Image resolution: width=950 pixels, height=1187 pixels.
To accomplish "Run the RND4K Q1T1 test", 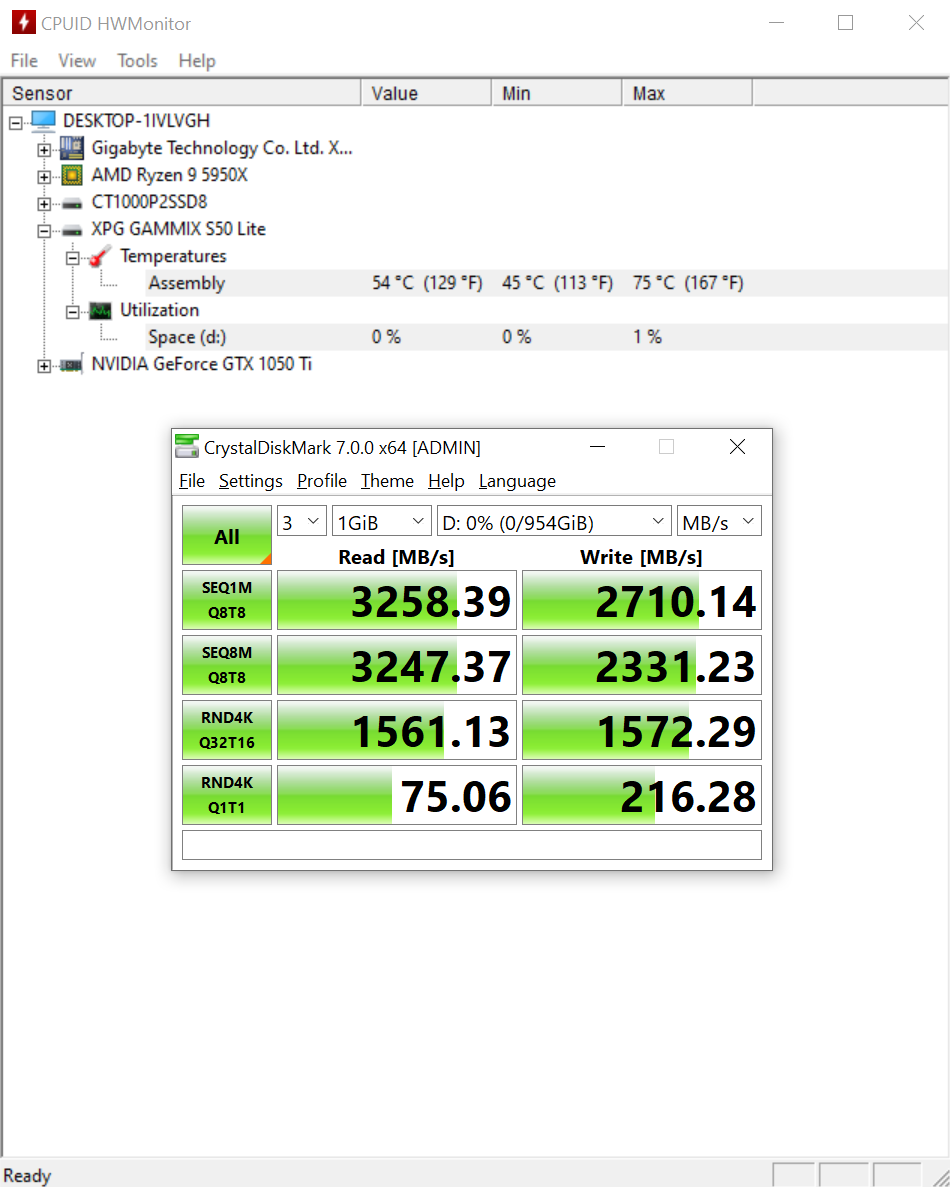I will click(227, 796).
